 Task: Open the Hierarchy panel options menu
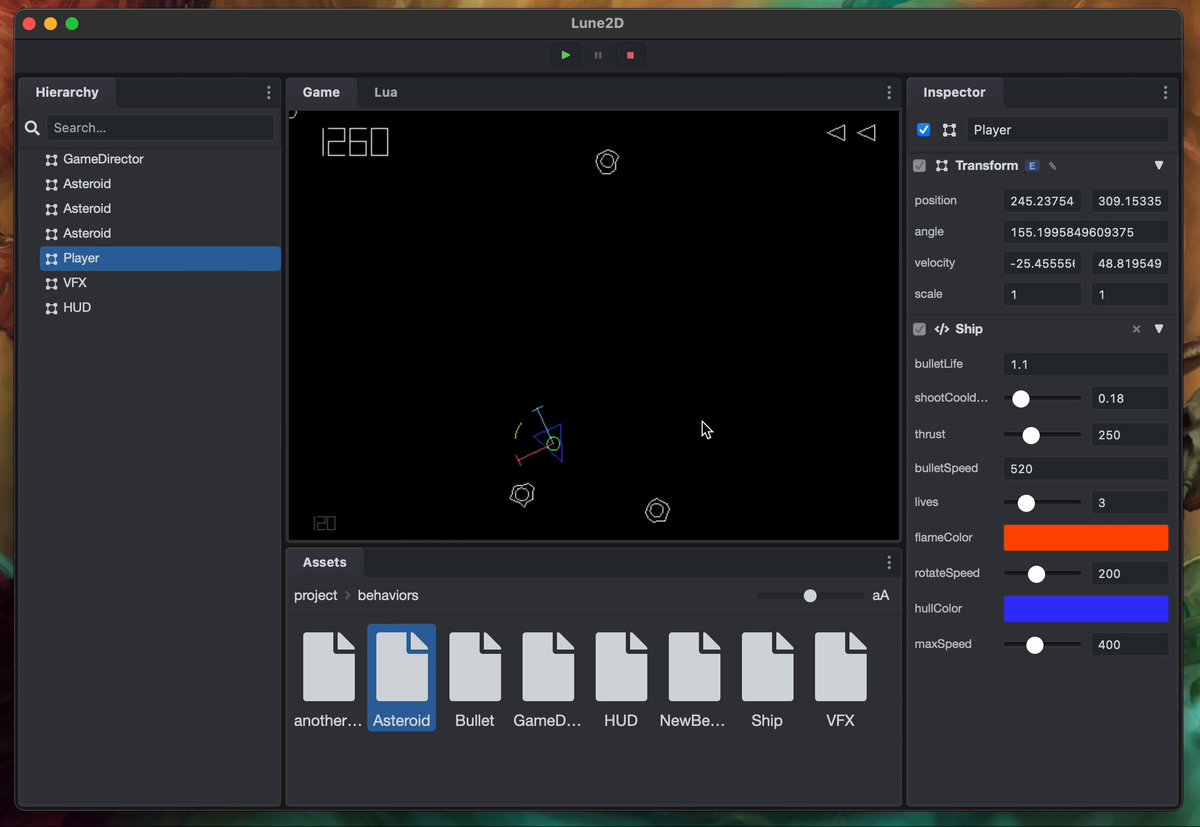click(x=268, y=92)
